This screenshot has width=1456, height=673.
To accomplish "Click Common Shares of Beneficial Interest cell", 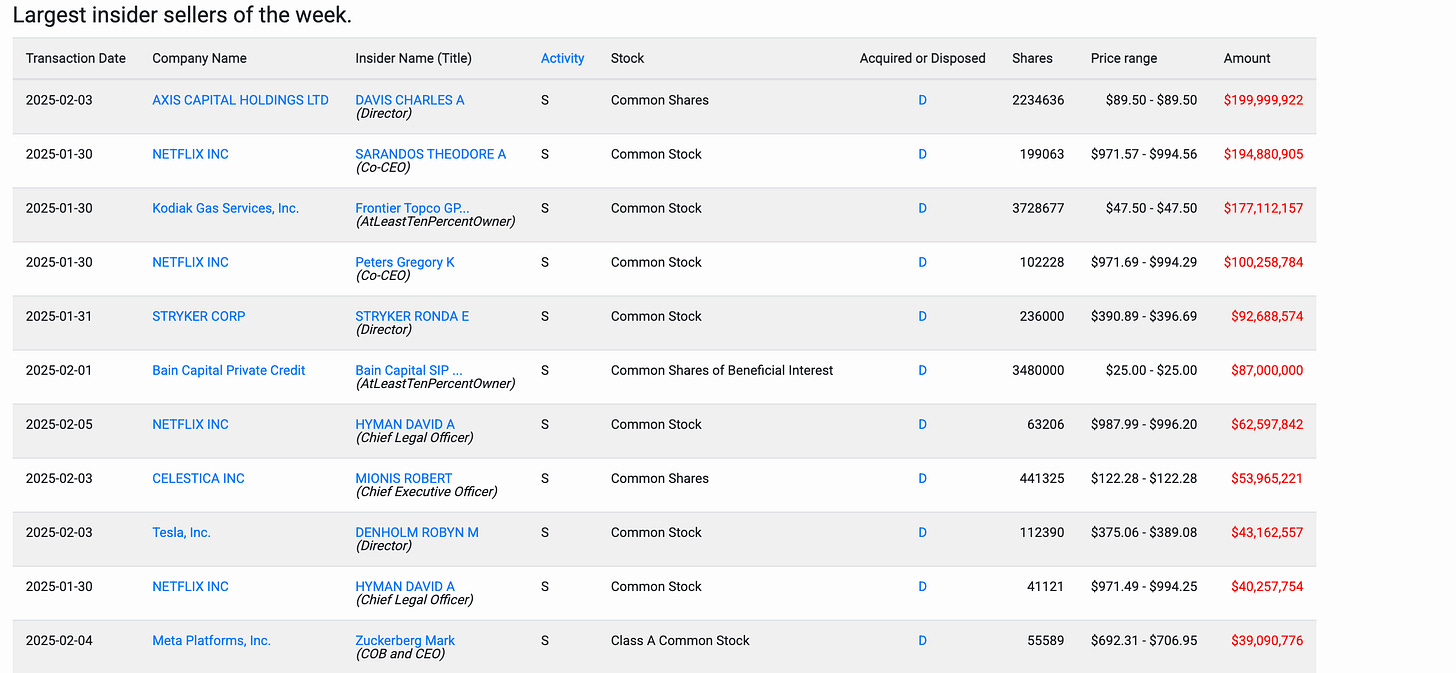I will click(x=722, y=370).
